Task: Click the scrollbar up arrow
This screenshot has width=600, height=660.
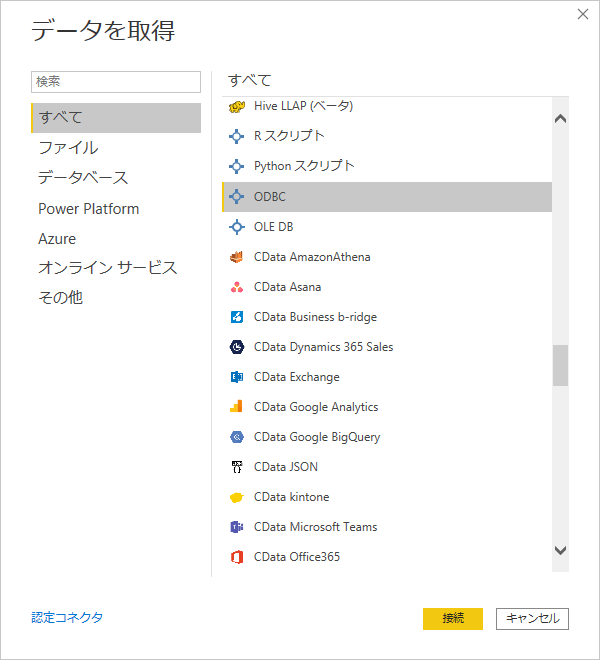Action: coord(560,119)
